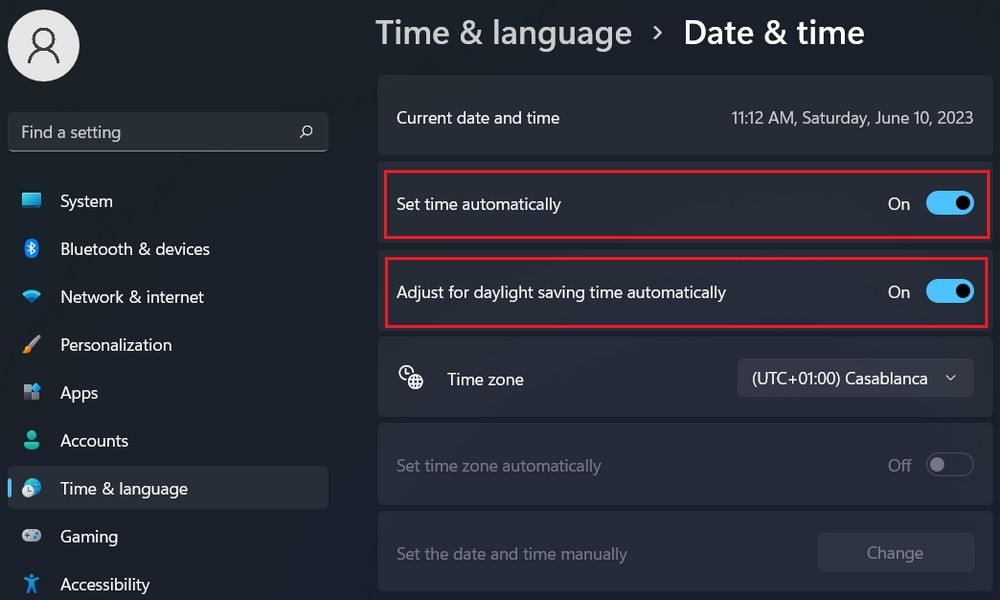Image resolution: width=1000 pixels, height=600 pixels.
Task: Click the breadcrumb chevron before Date & time
Action: tap(657, 33)
